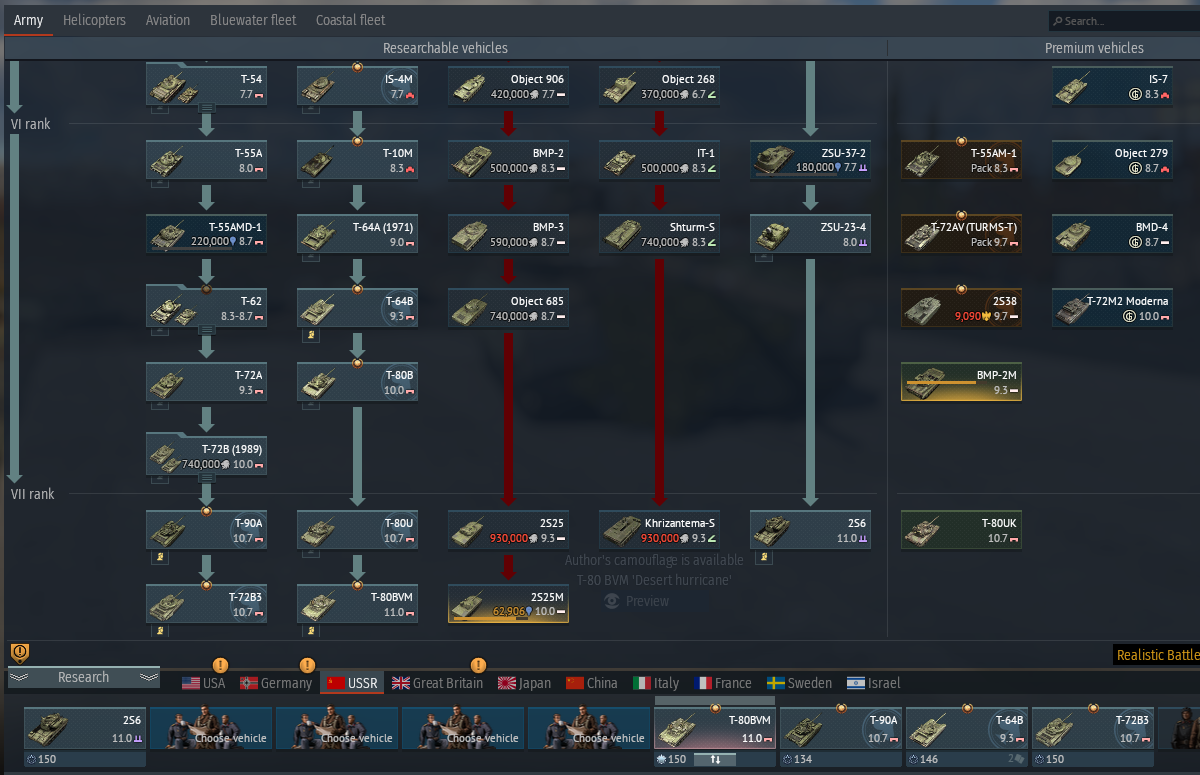This screenshot has height=775, width=1200.
Task: Select the T-80U tank card
Action: tap(358, 530)
